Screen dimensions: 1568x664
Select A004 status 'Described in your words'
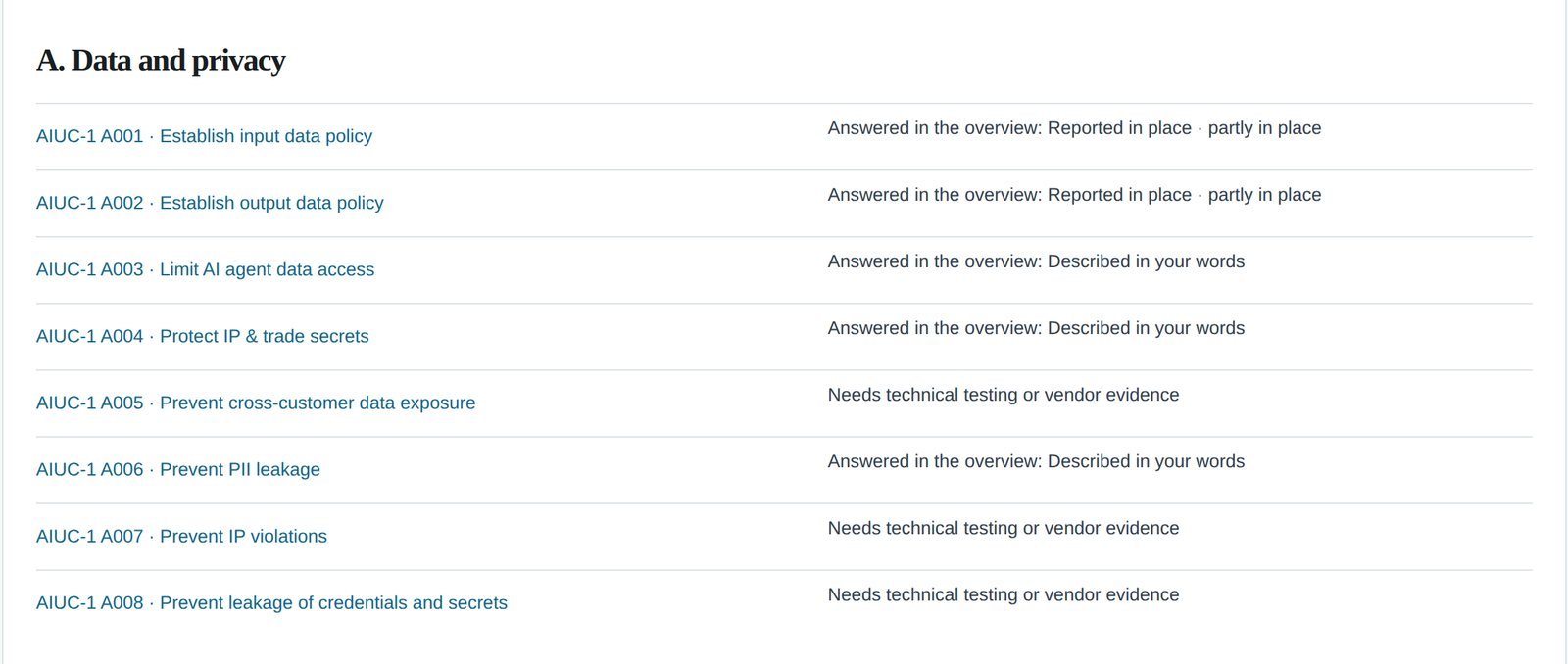pos(1146,328)
